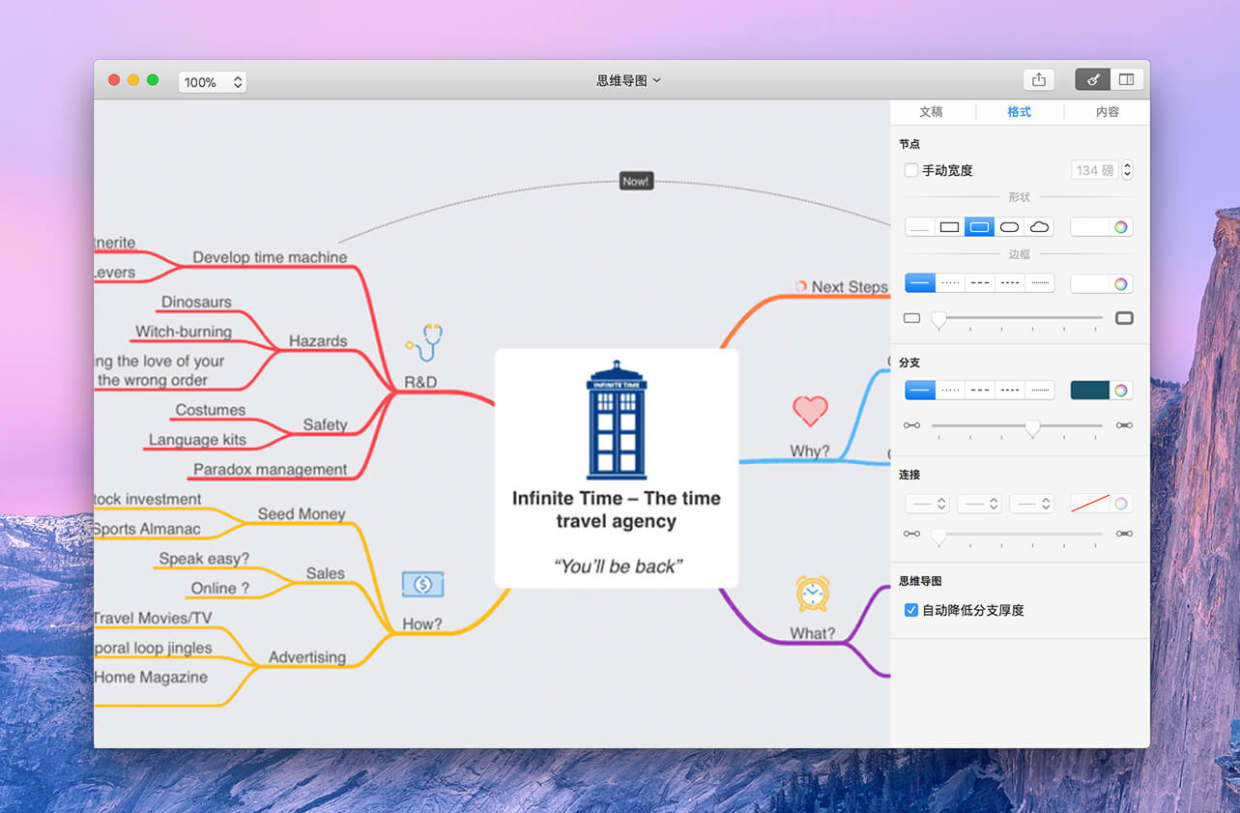This screenshot has width=1240, height=813.
Task: Select the capsule node shape
Action: pos(1010,227)
